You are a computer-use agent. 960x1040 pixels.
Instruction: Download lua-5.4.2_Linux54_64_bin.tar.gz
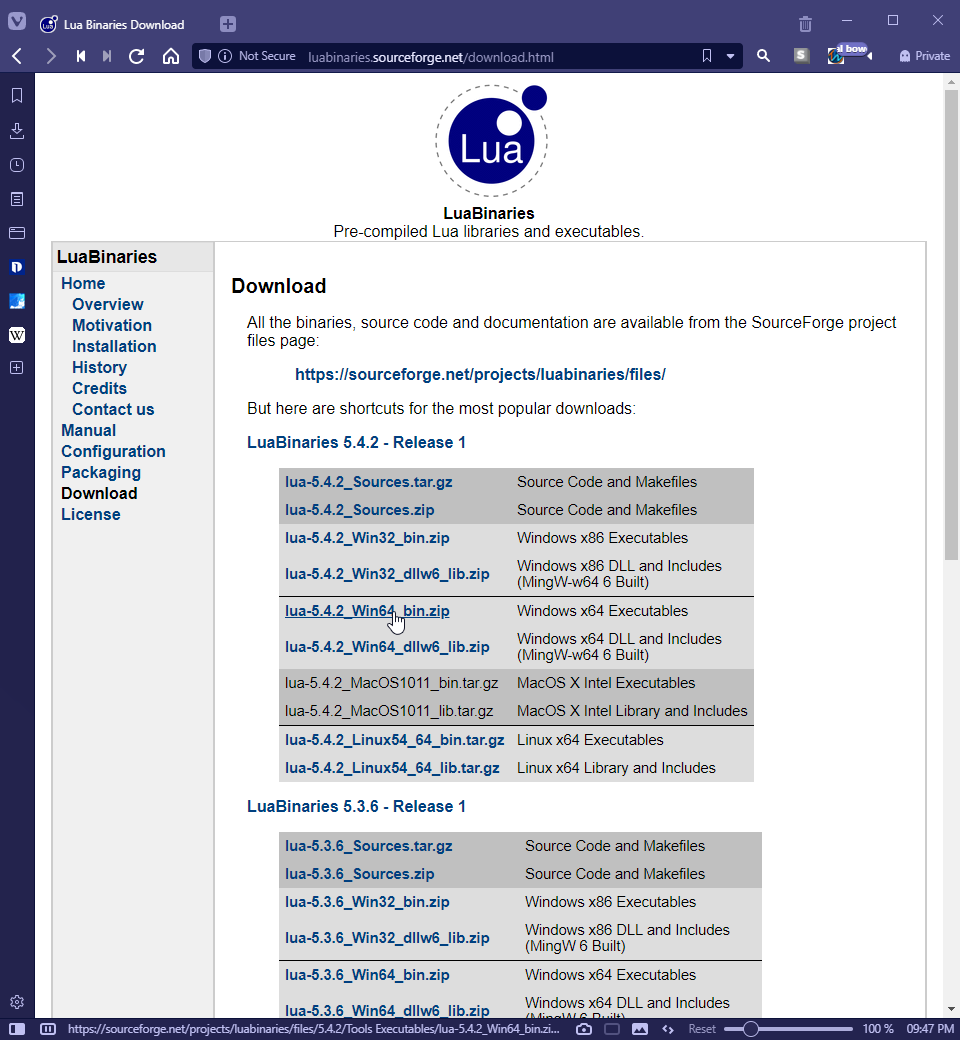[395, 740]
